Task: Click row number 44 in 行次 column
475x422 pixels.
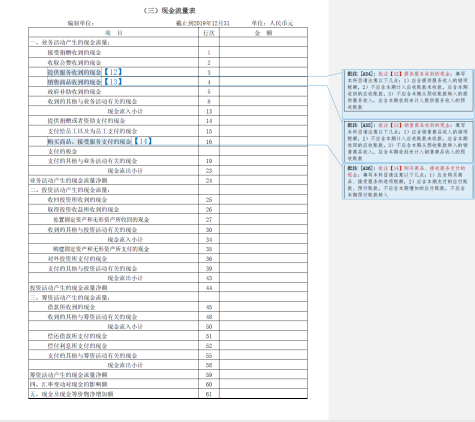Action: 209,288
